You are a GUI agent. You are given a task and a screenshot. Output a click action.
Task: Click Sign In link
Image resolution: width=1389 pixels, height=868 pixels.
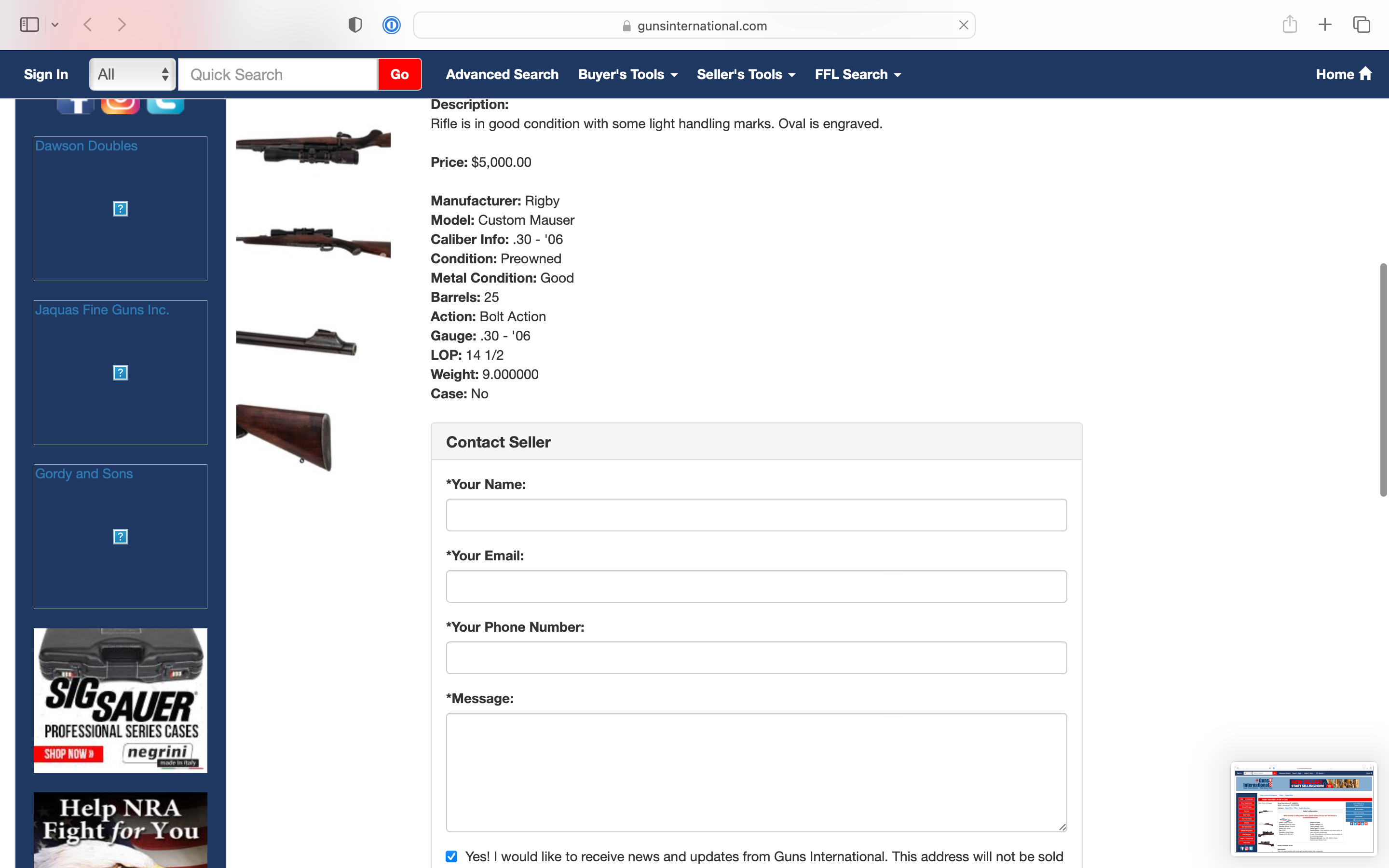46,74
